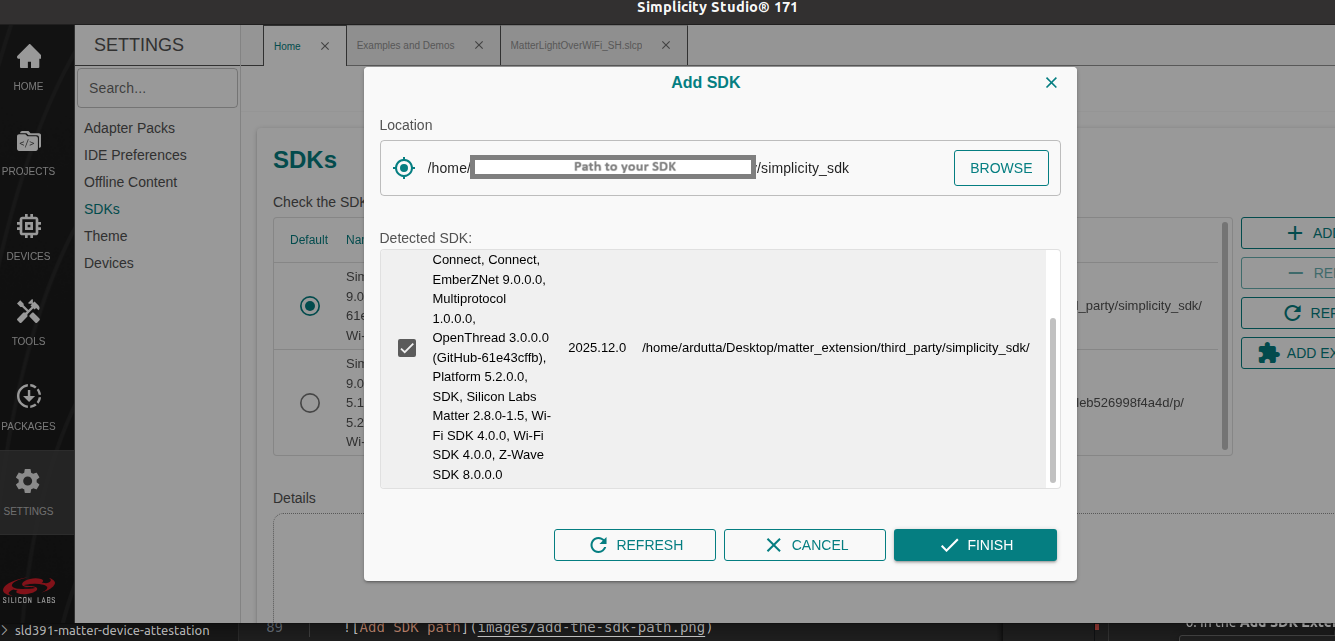Click the FINISH button

point(975,545)
